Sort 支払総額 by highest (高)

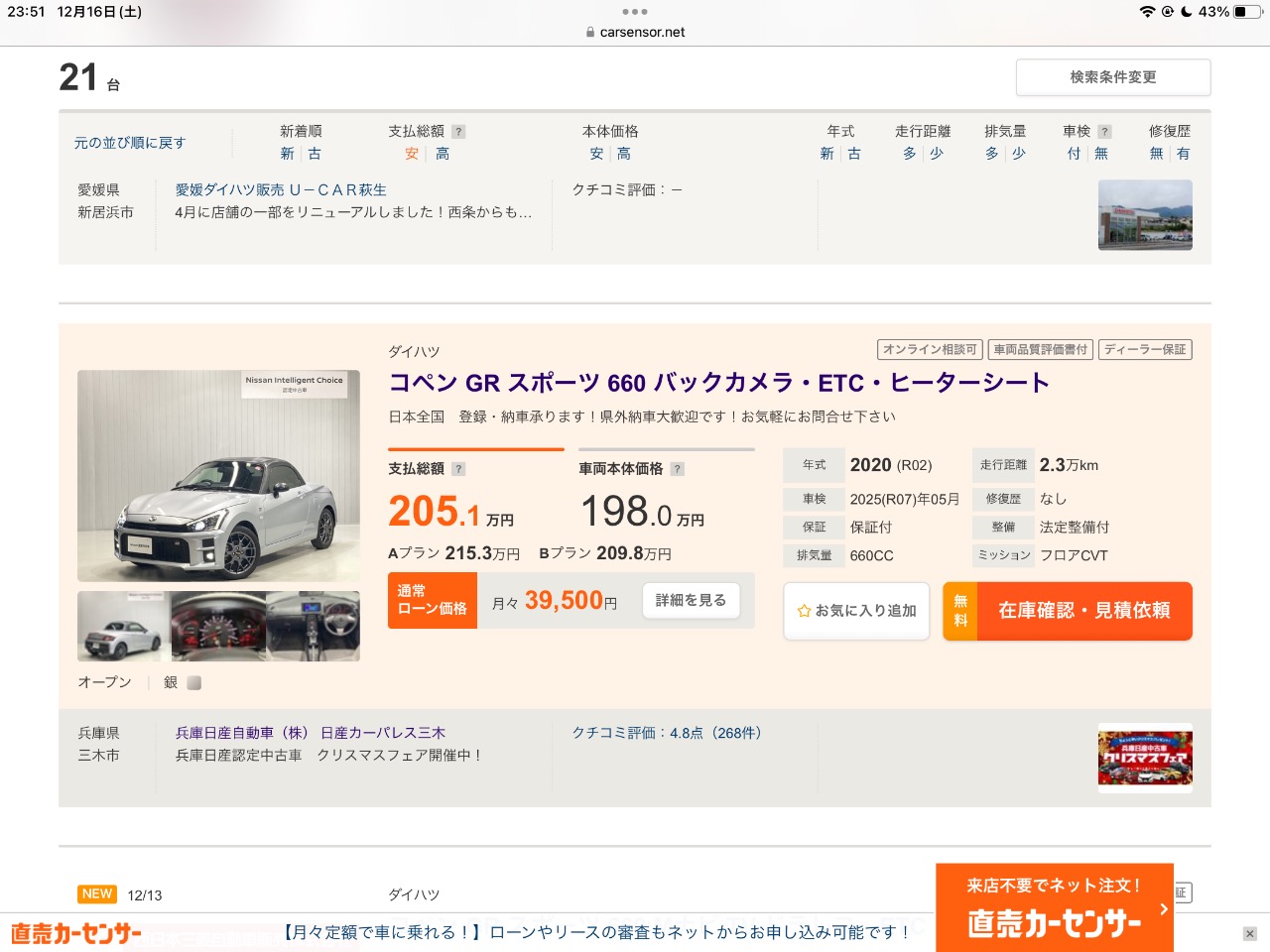443,154
